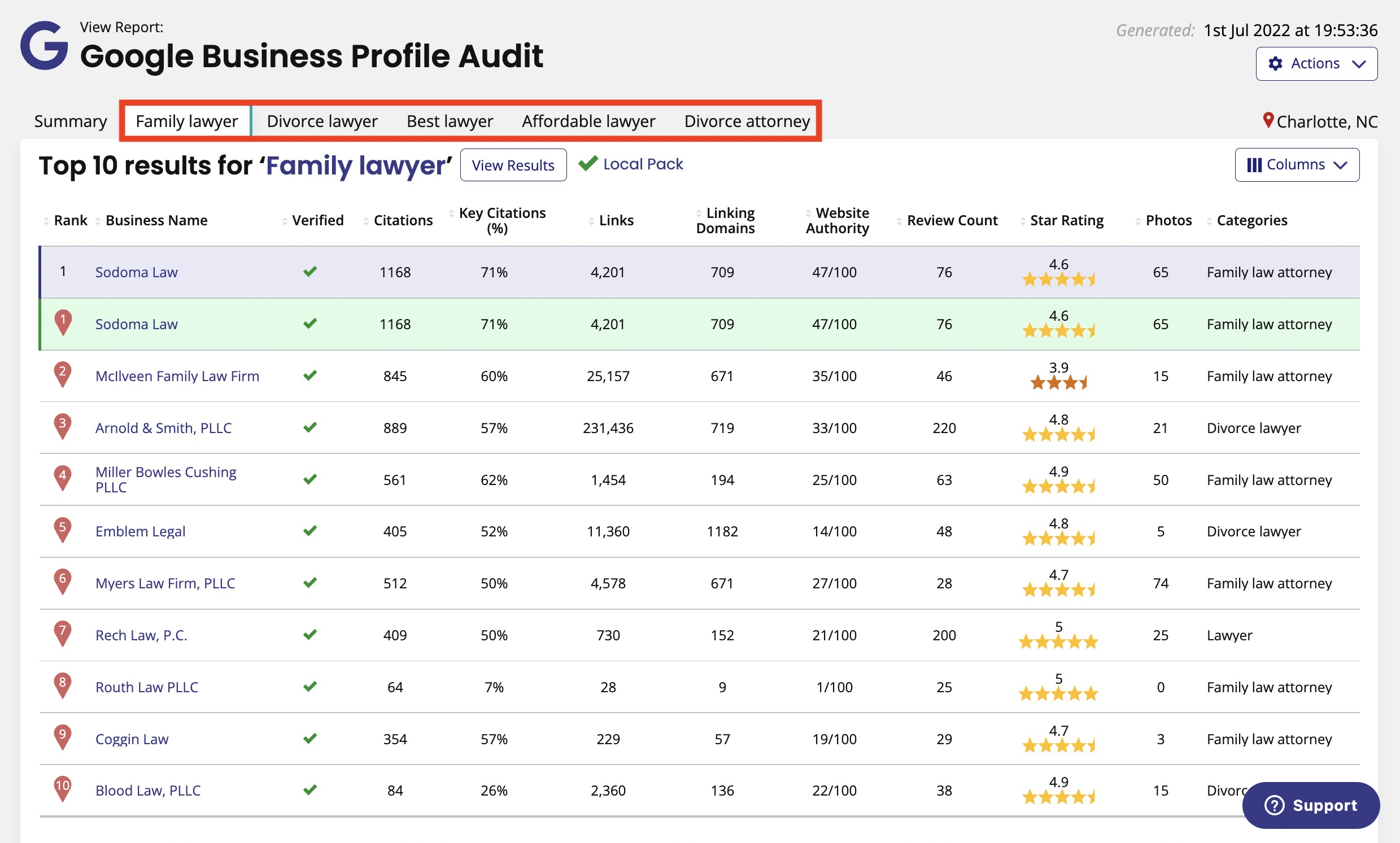Screen dimensions: 1400x843
Task: Expand the Columns dropdown
Action: tap(1297, 165)
